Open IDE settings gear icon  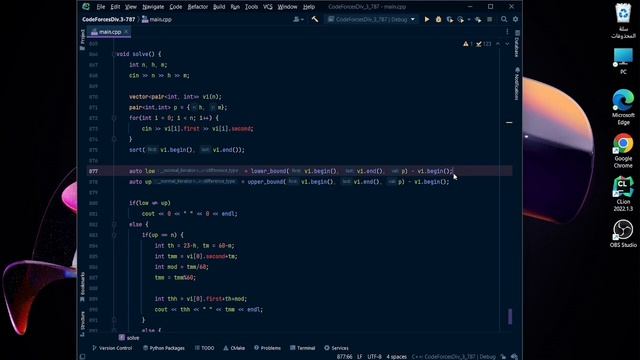click(x=516, y=19)
